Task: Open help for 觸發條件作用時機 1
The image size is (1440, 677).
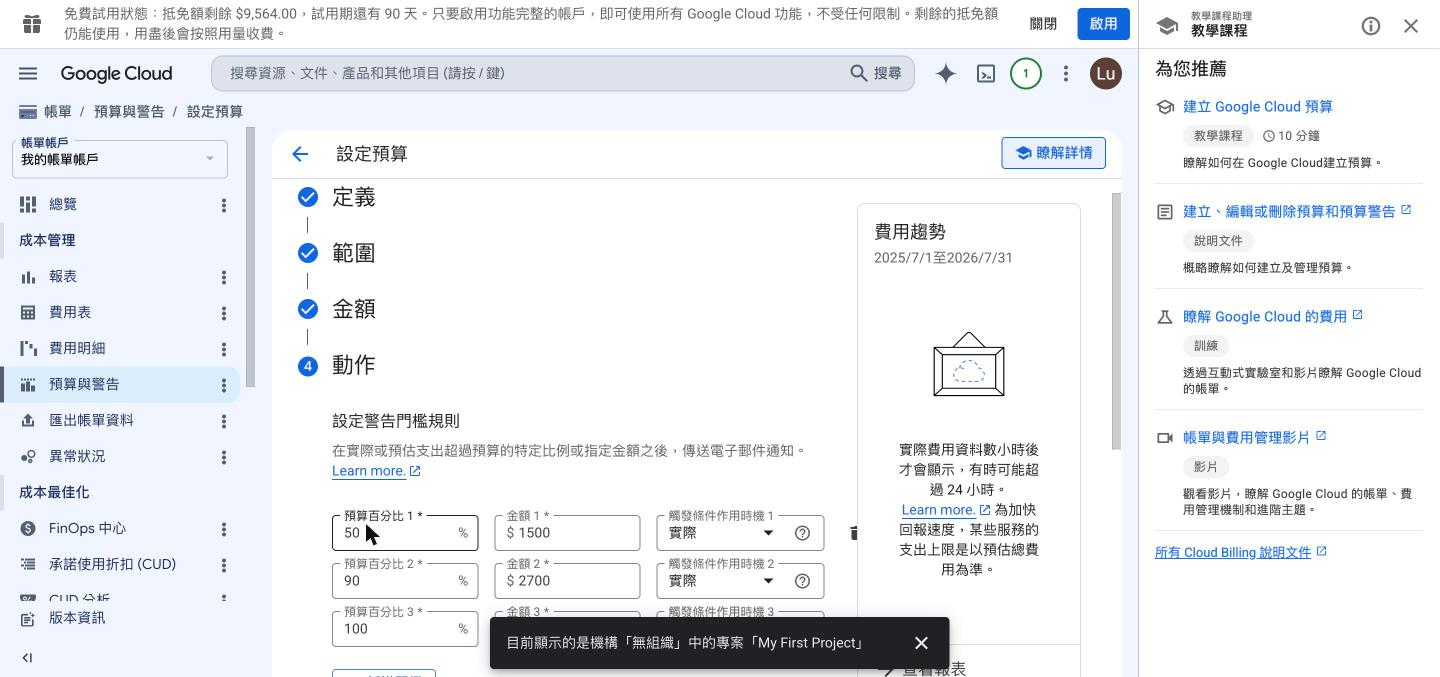Action: coord(802,533)
